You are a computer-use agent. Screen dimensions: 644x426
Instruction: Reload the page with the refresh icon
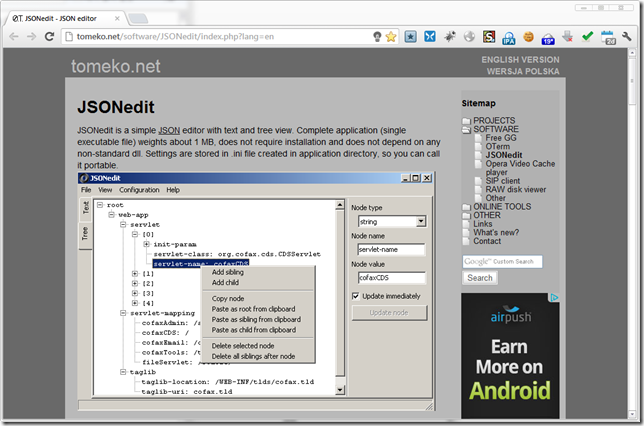(49, 37)
